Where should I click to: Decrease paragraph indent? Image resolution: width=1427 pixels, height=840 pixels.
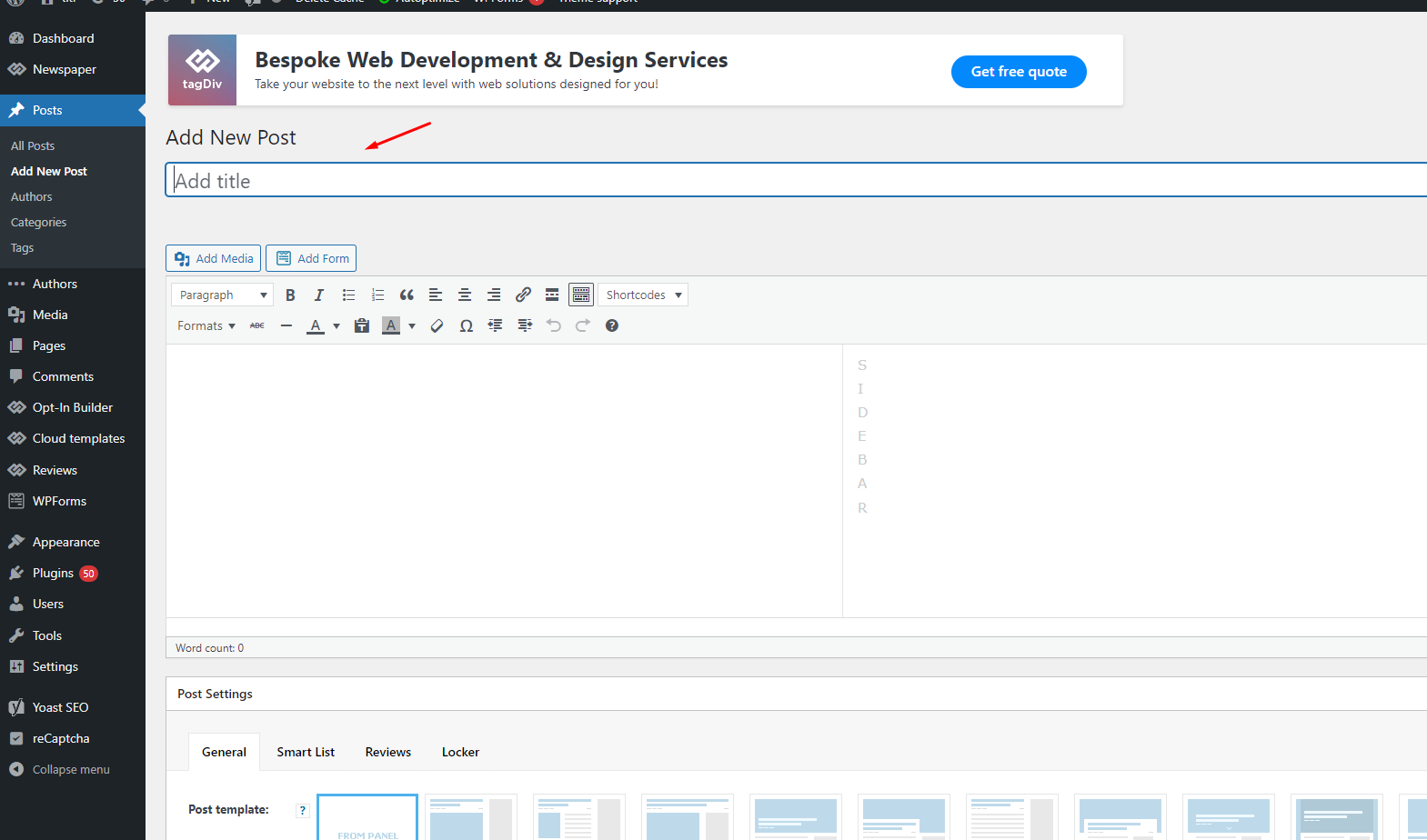click(x=495, y=325)
